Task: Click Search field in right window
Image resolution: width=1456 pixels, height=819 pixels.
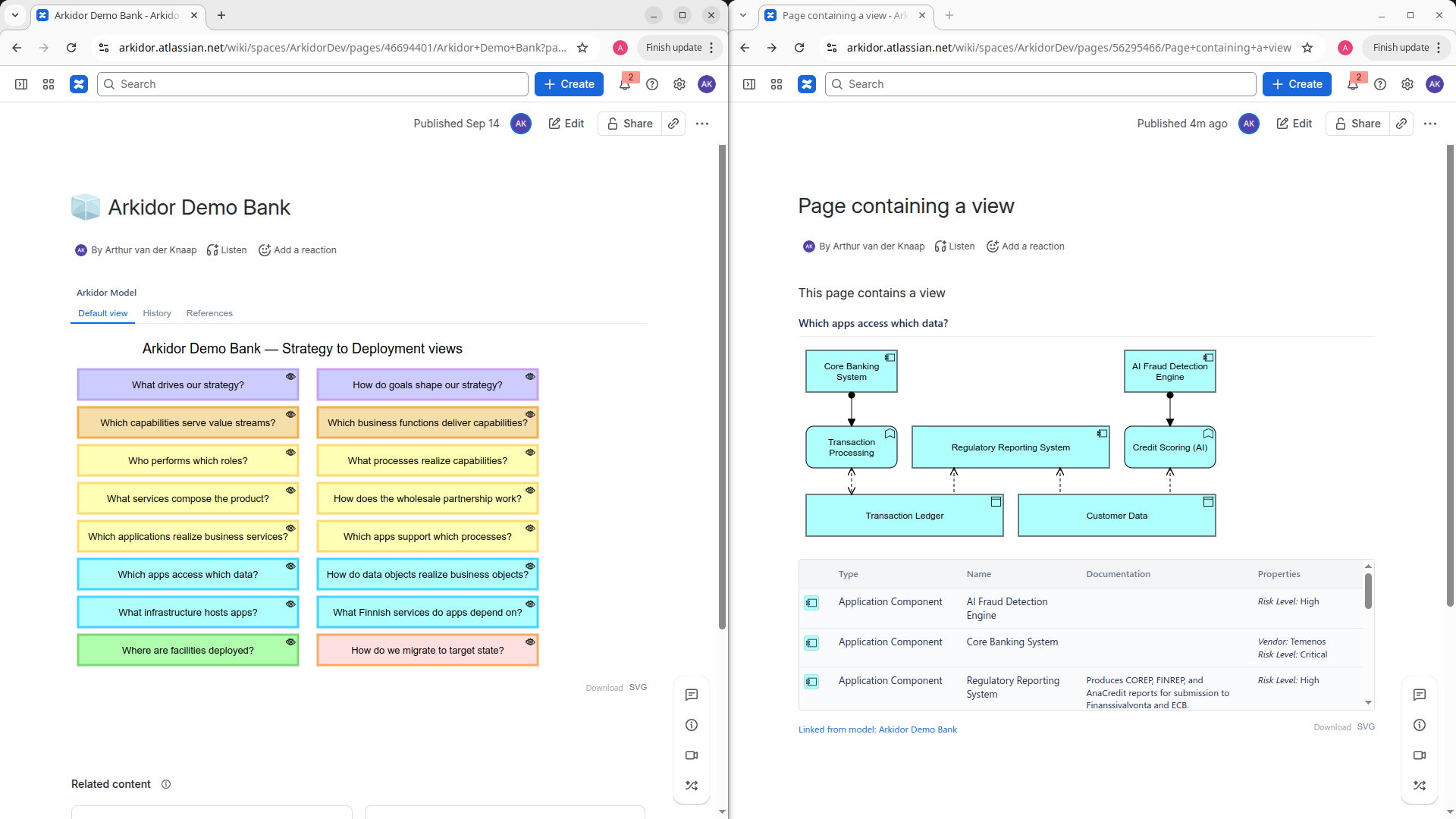Action: (x=1040, y=84)
